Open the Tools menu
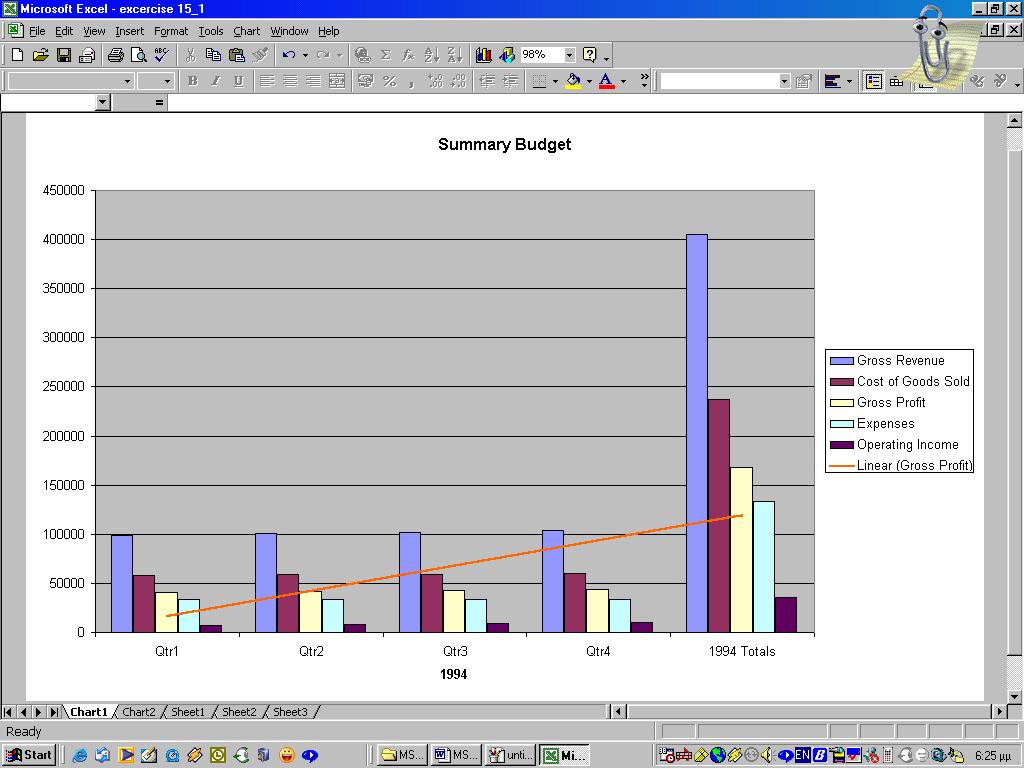 point(211,31)
